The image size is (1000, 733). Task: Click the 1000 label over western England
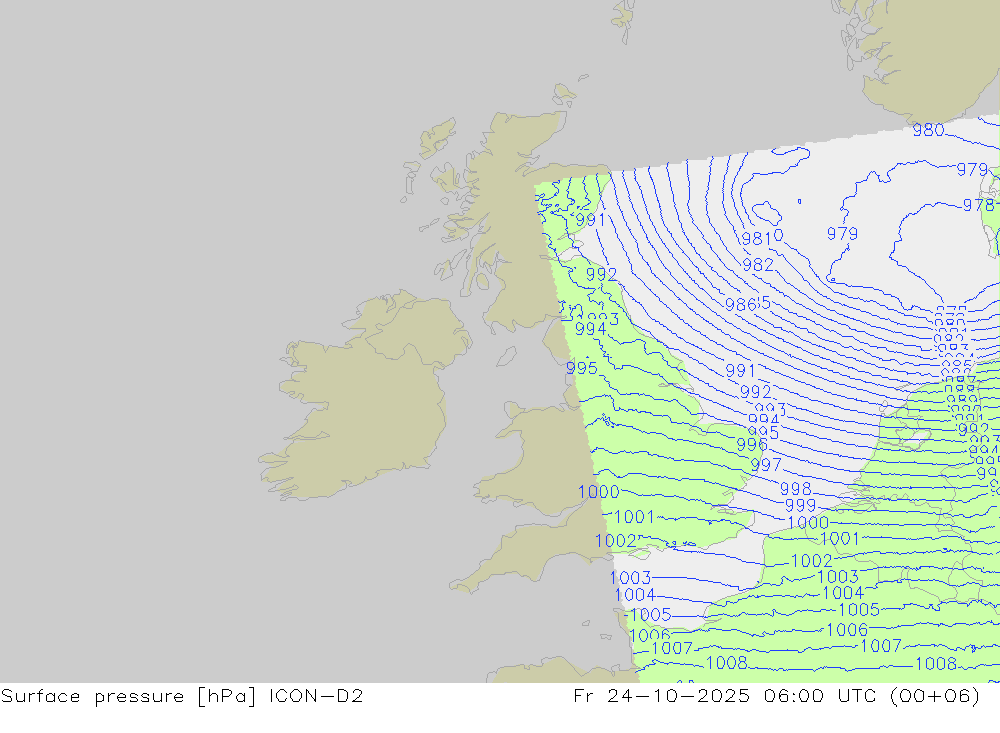point(598,492)
